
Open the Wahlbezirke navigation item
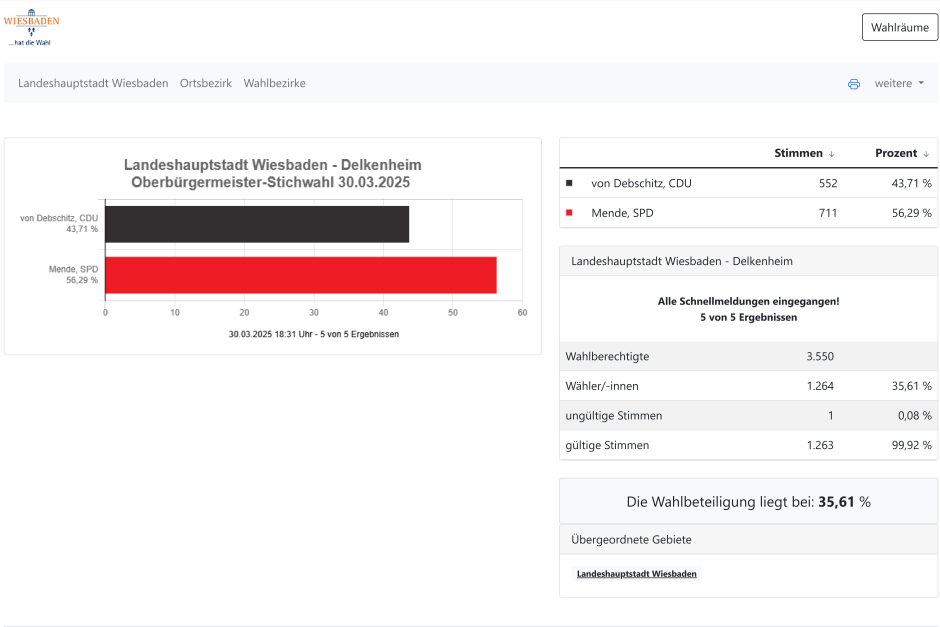tap(274, 84)
